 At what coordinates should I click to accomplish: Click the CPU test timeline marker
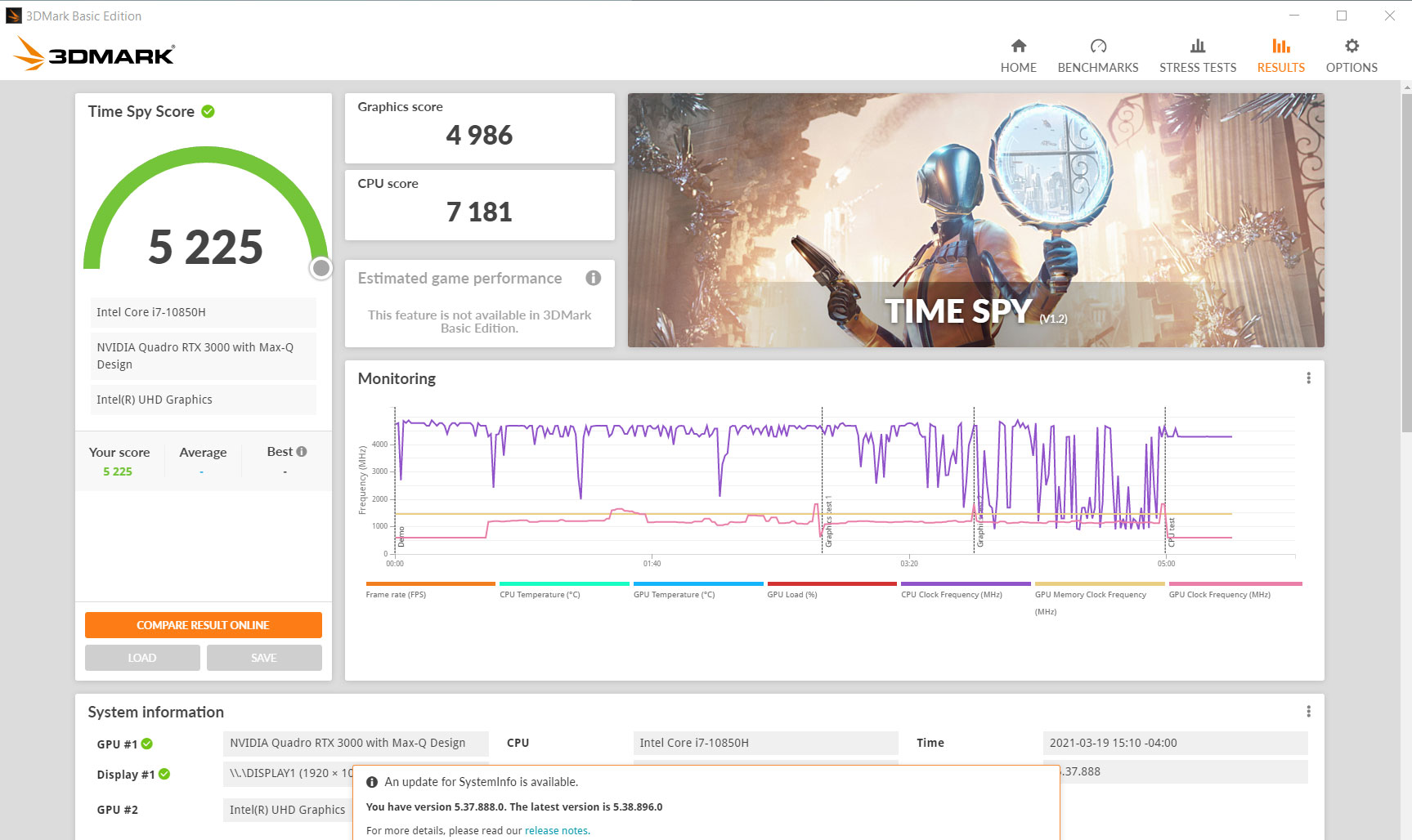tap(1171, 532)
